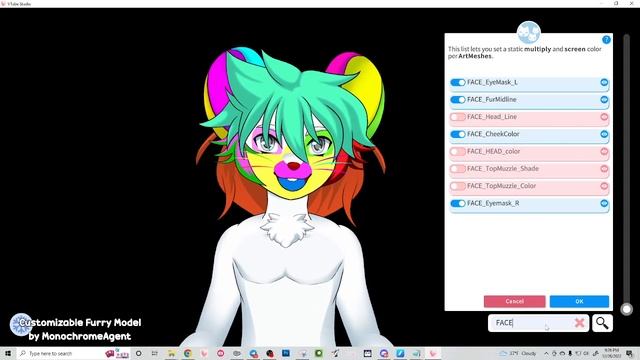Image resolution: width=640 pixels, height=360 pixels.
Task: Open Chrome from the taskbar
Action: (x=188, y=353)
